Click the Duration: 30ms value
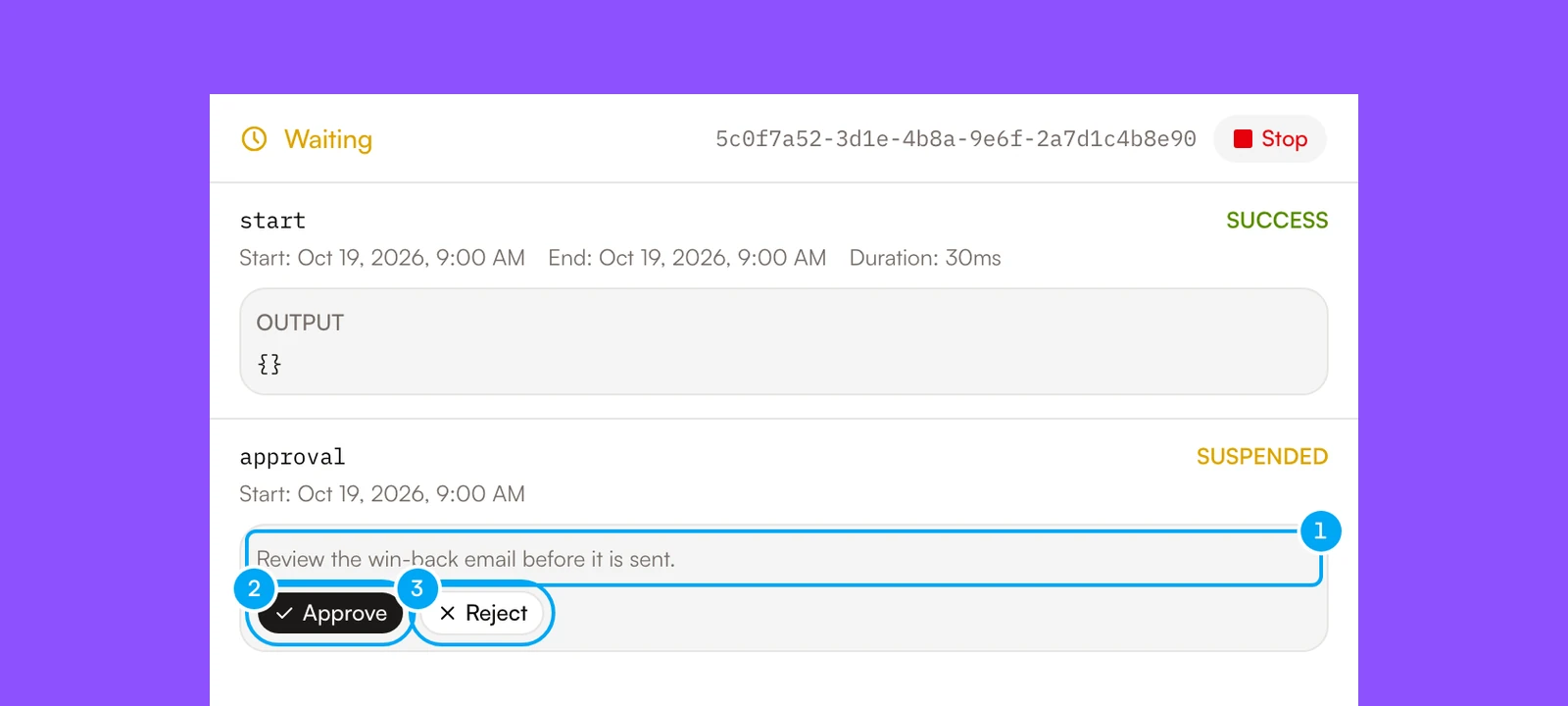Screen dimensions: 1568x706 925,258
